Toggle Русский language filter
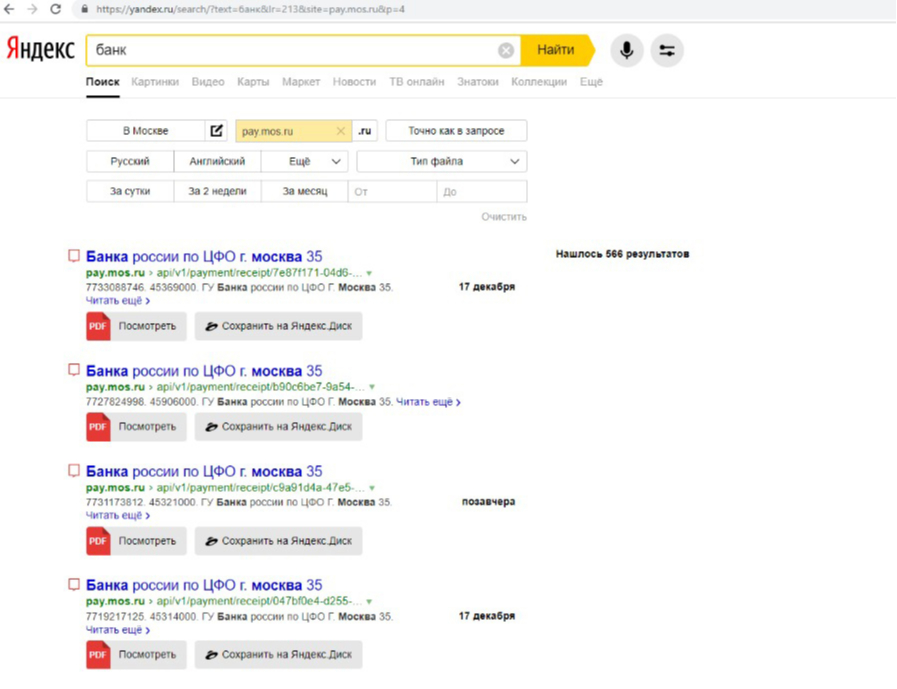 (x=130, y=161)
